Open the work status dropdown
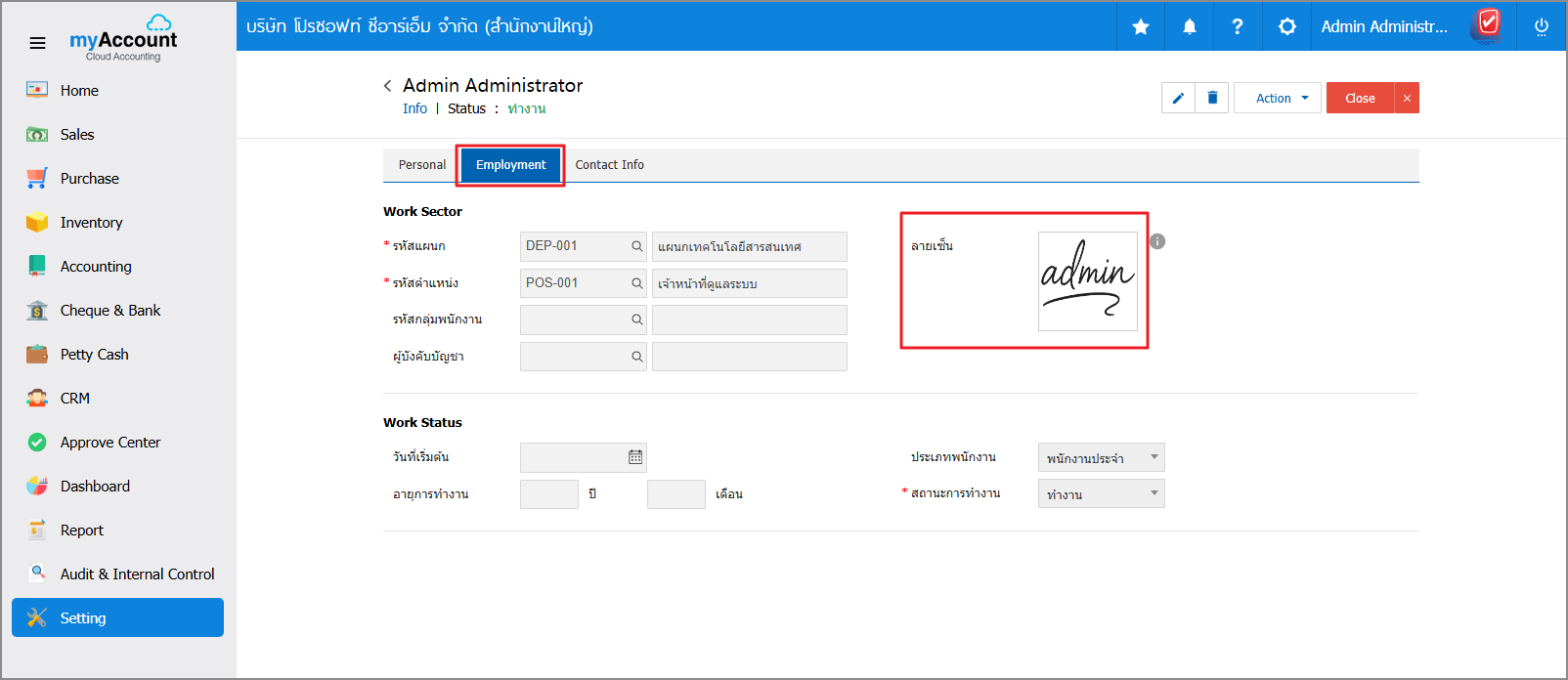This screenshot has width=1568, height=680. (x=1101, y=494)
